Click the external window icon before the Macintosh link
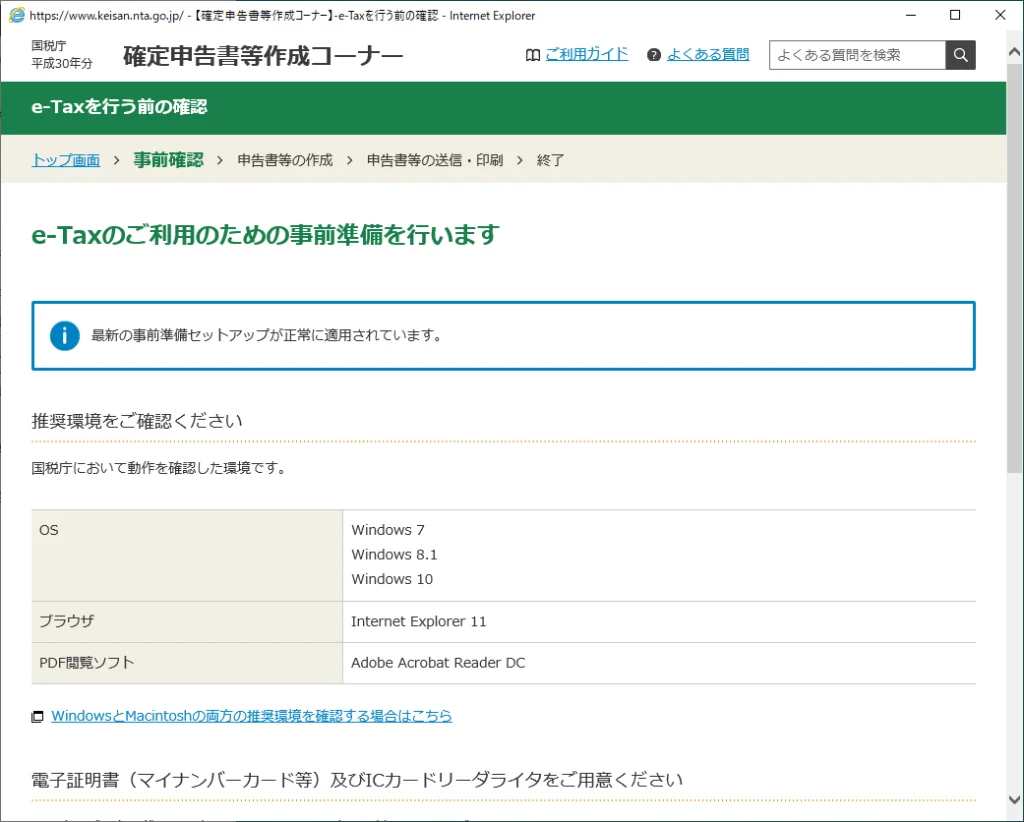 click(x=37, y=716)
